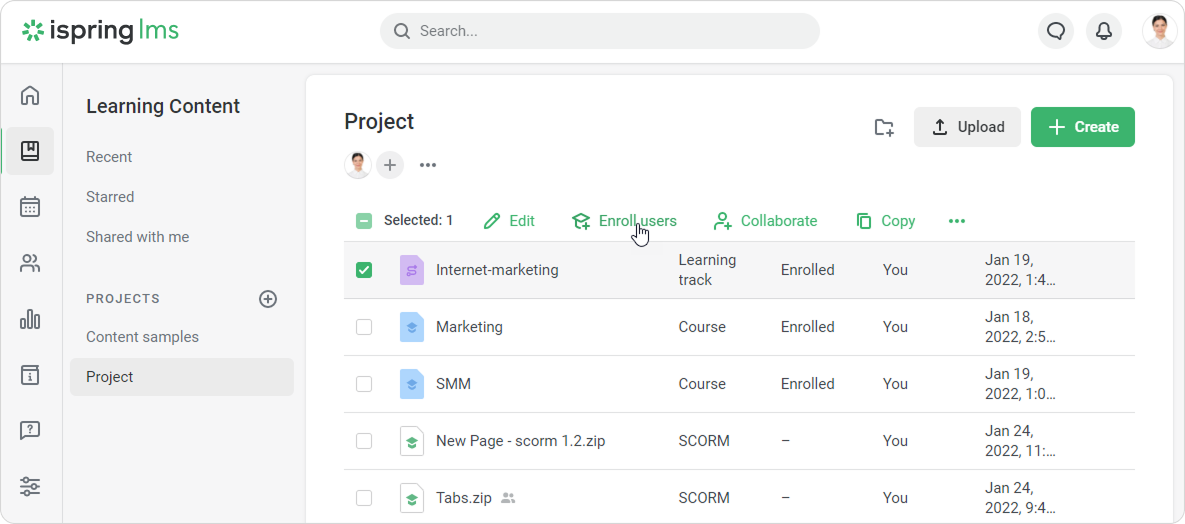Tick the SMM course checkbox
The width and height of the screenshot is (1185, 524).
click(x=364, y=384)
